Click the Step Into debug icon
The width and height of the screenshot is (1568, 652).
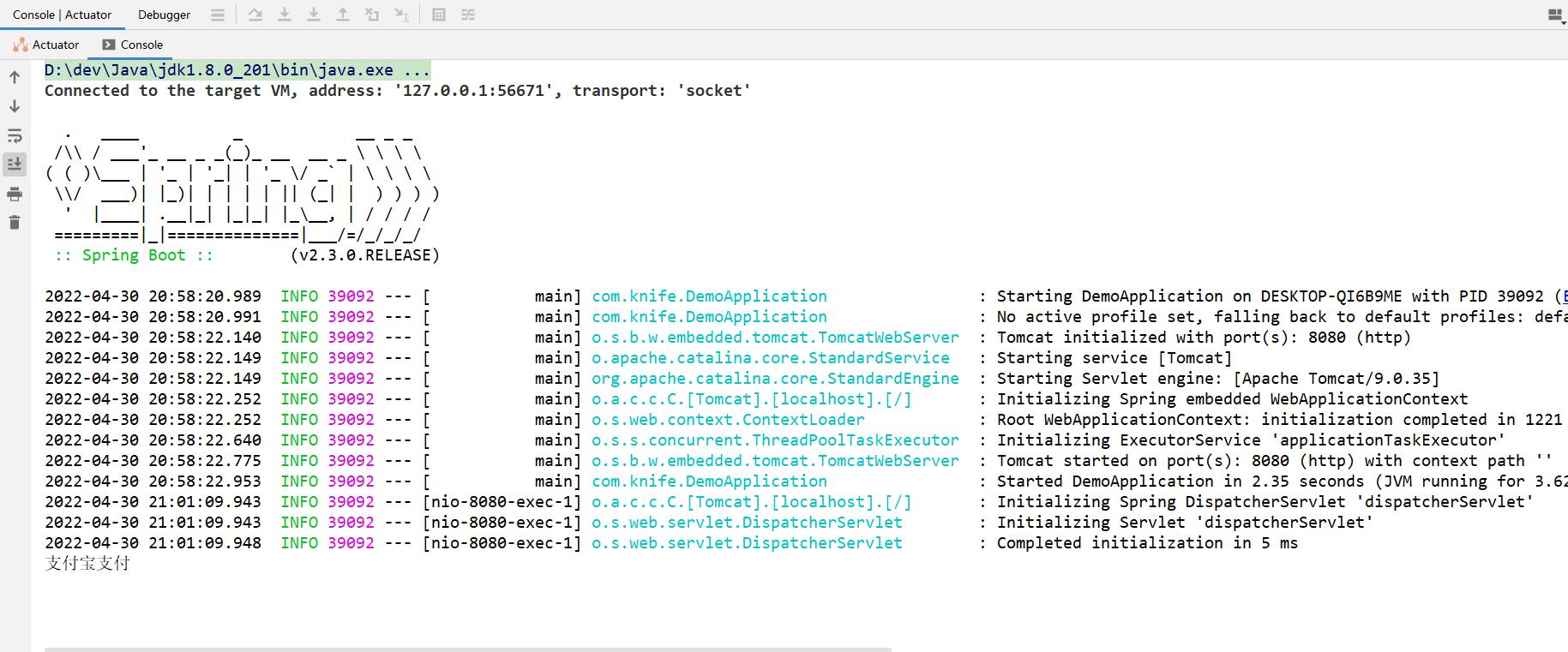(x=285, y=15)
